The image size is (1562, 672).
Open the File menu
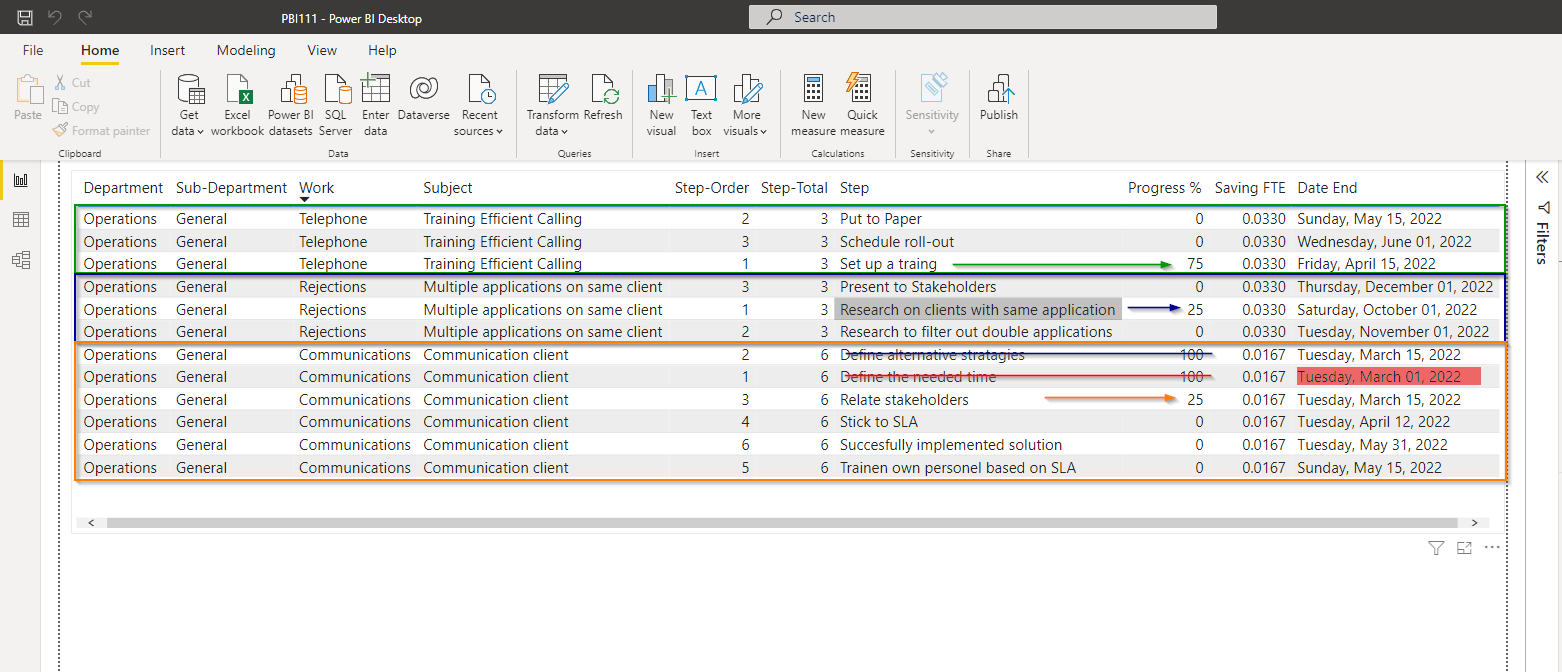pyautogui.click(x=33, y=50)
